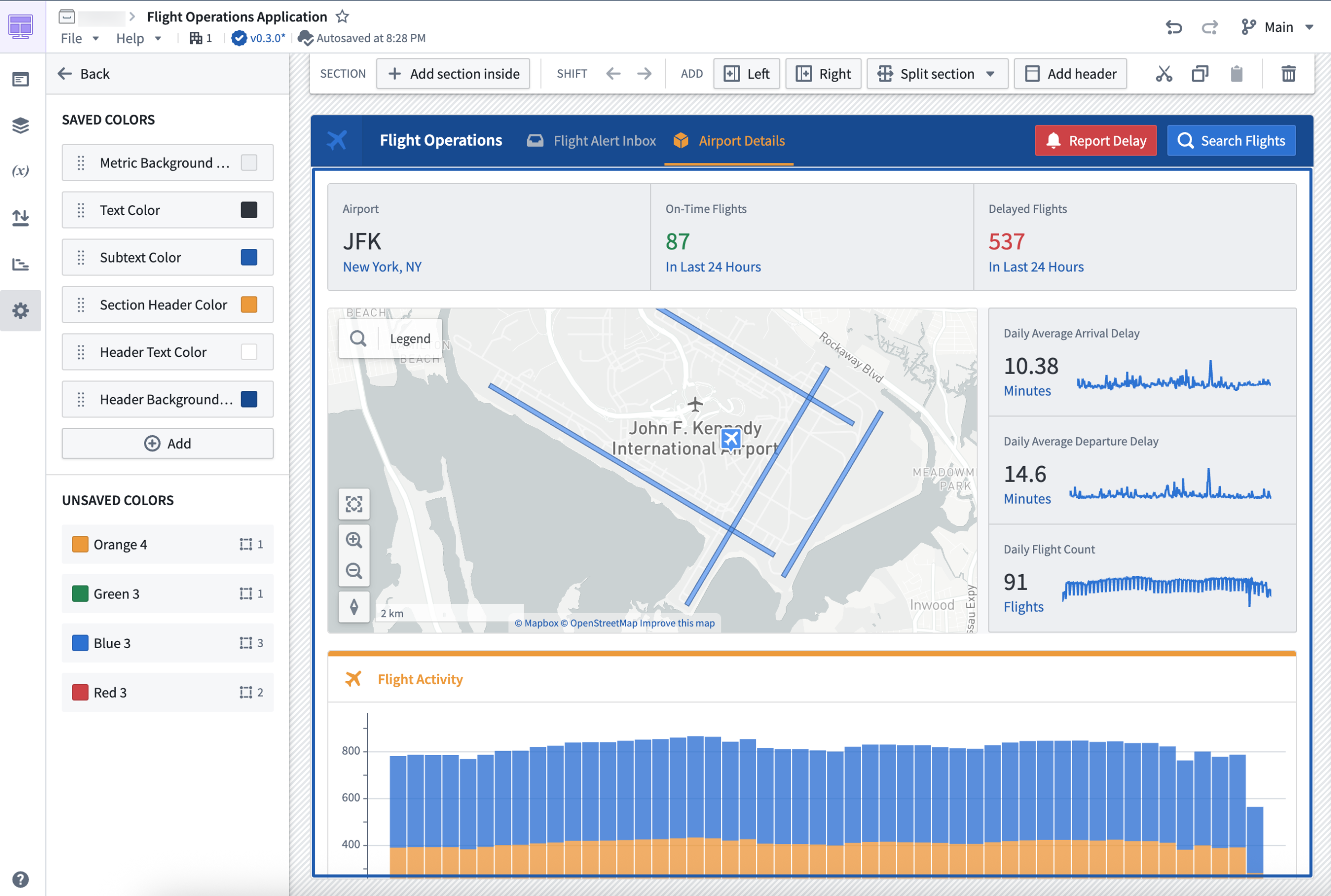Star the Flight Operations Application as favorite
This screenshot has height=896, width=1331.
tap(342, 17)
